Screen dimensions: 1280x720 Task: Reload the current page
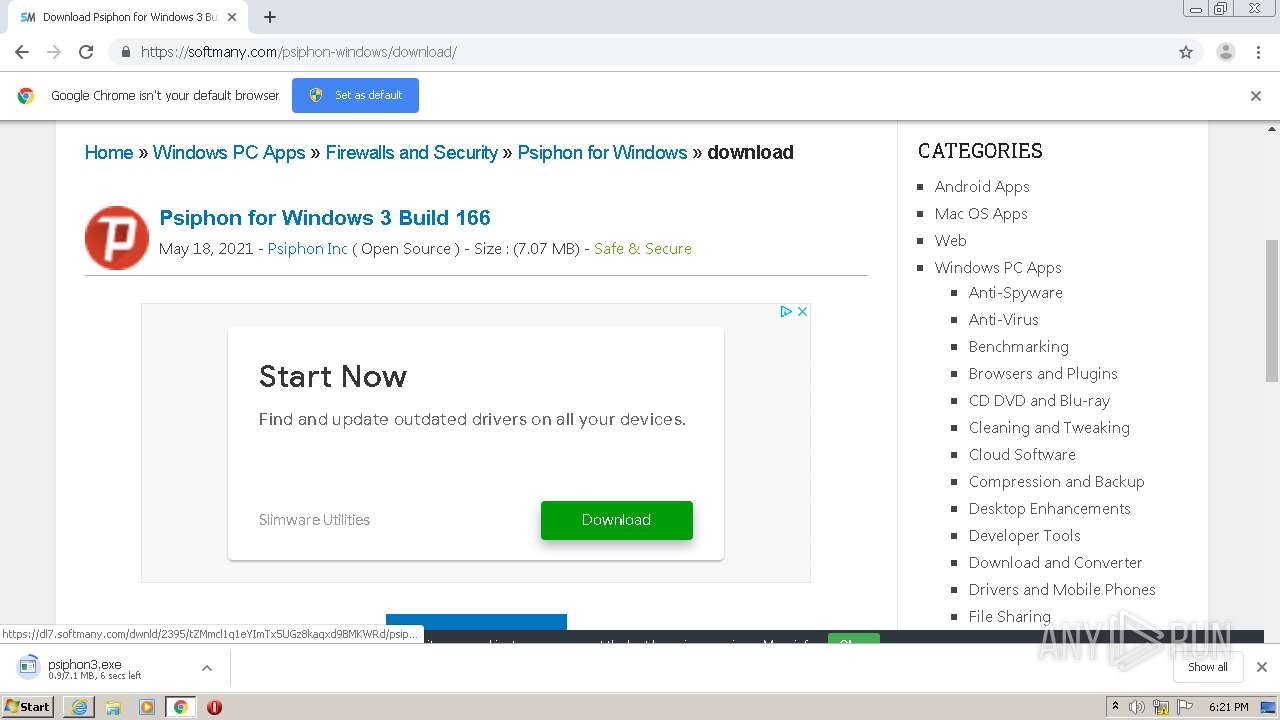tap(86, 52)
